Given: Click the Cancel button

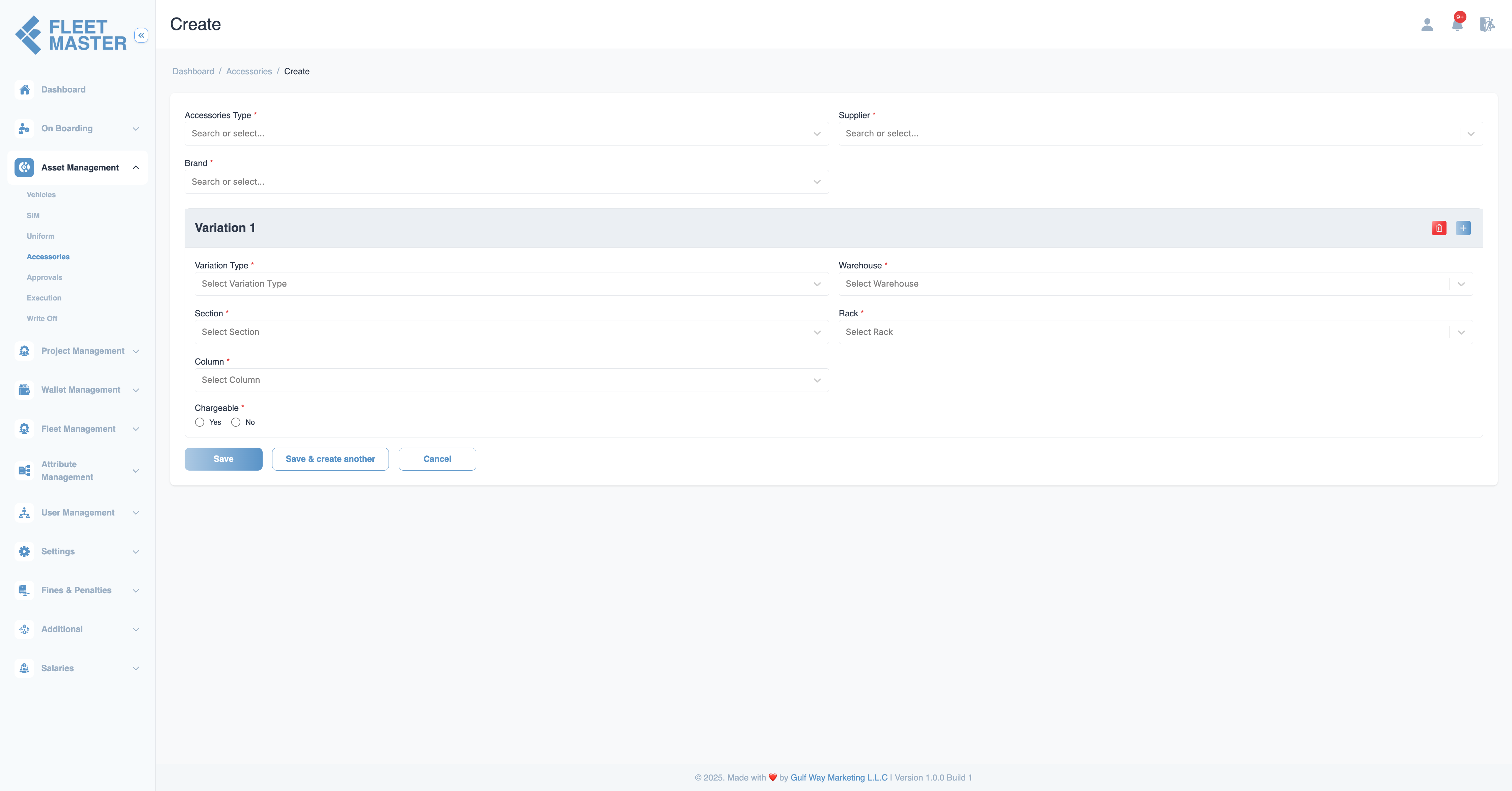Looking at the screenshot, I should point(437,459).
